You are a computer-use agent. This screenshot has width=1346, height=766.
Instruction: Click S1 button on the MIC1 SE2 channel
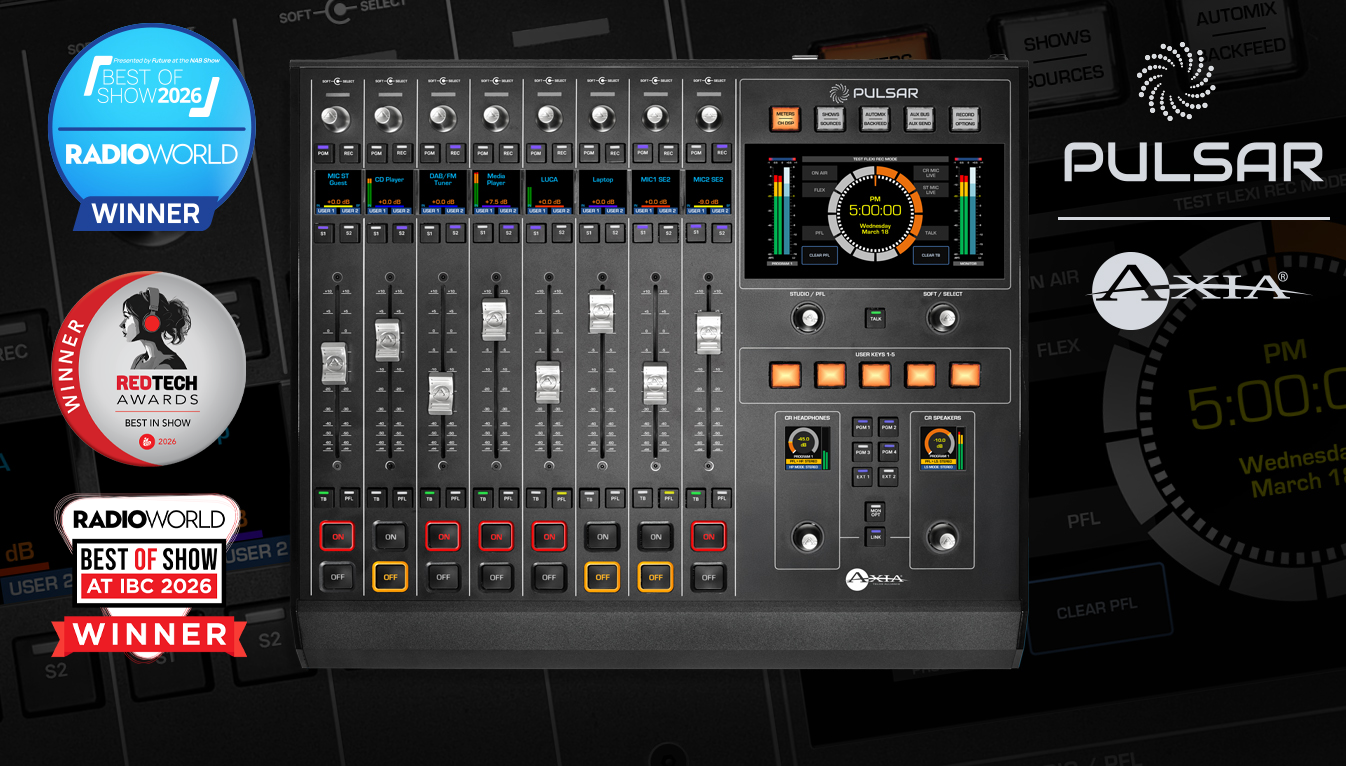(642, 233)
